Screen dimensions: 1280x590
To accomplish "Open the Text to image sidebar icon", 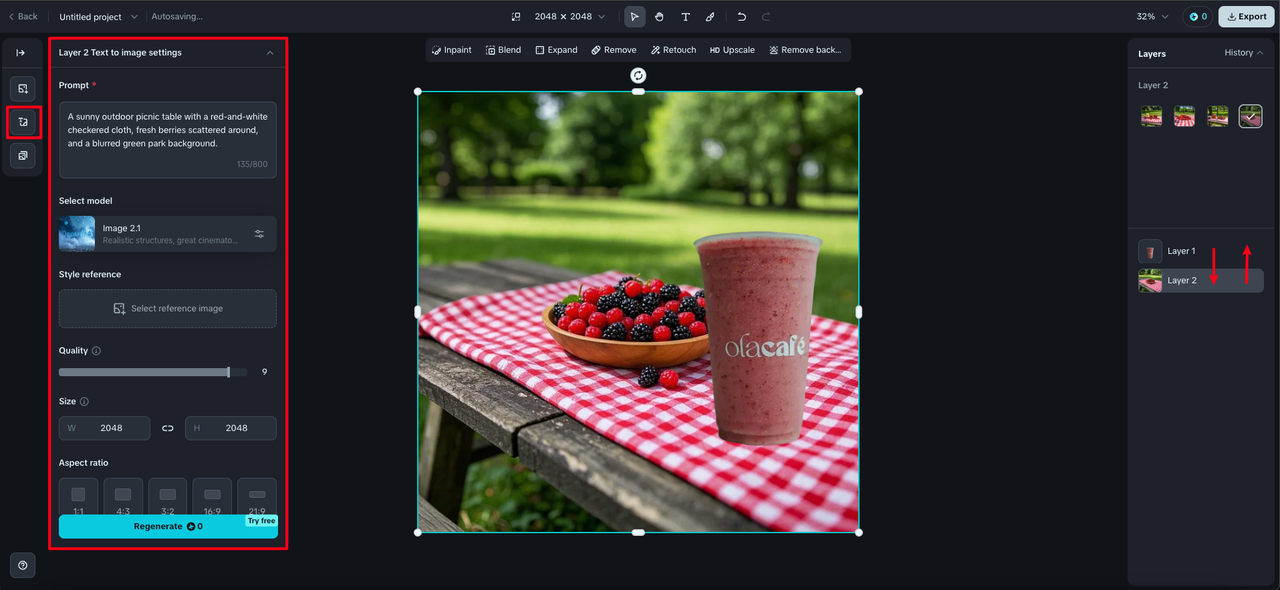I will [x=23, y=122].
